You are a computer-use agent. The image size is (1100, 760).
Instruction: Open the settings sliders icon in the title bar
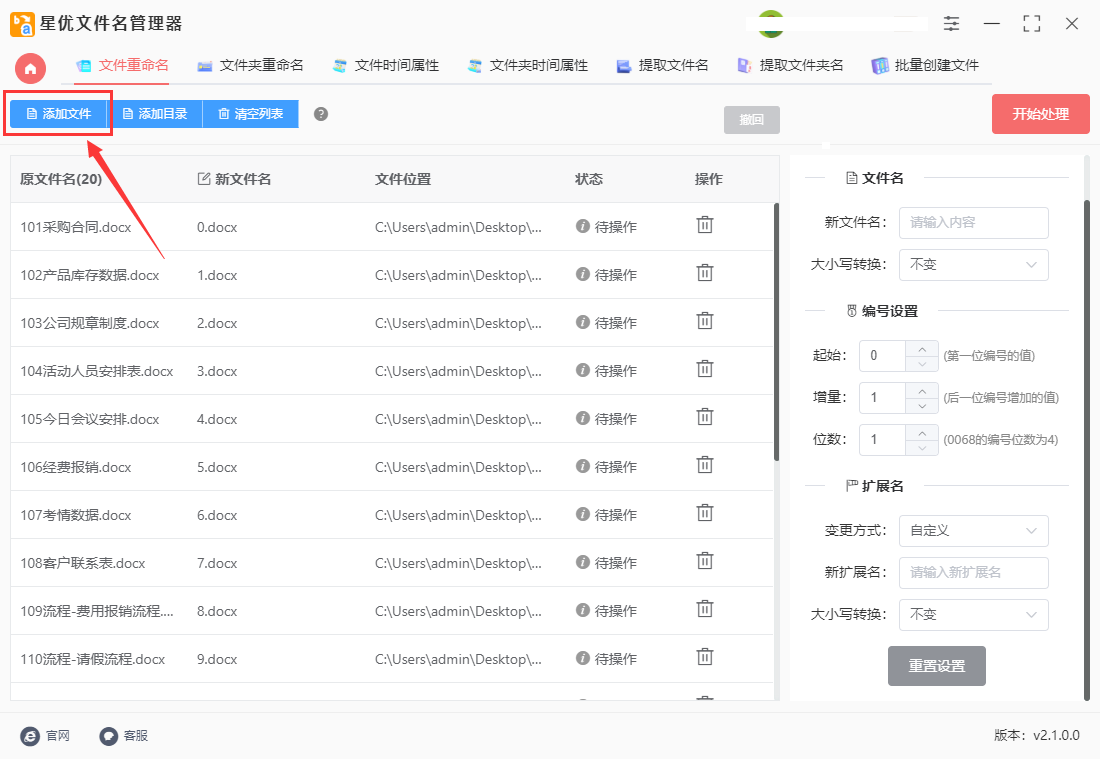click(951, 23)
